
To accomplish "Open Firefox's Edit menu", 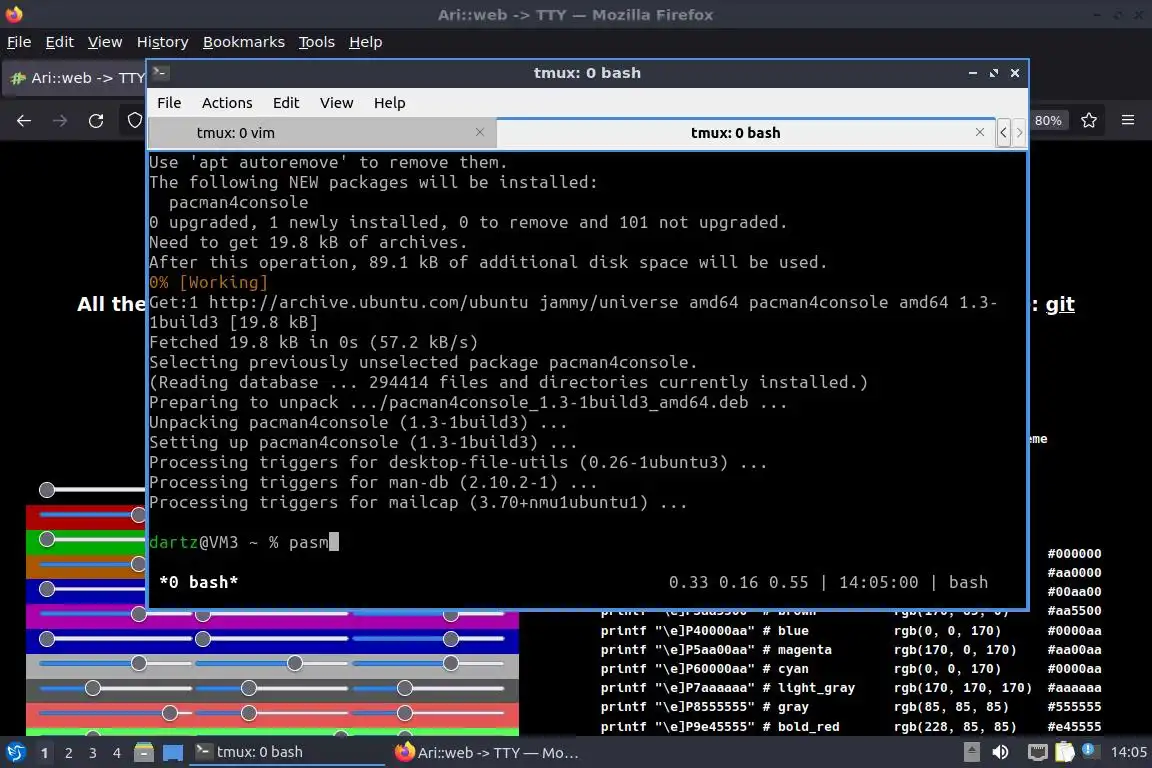I will (60, 42).
